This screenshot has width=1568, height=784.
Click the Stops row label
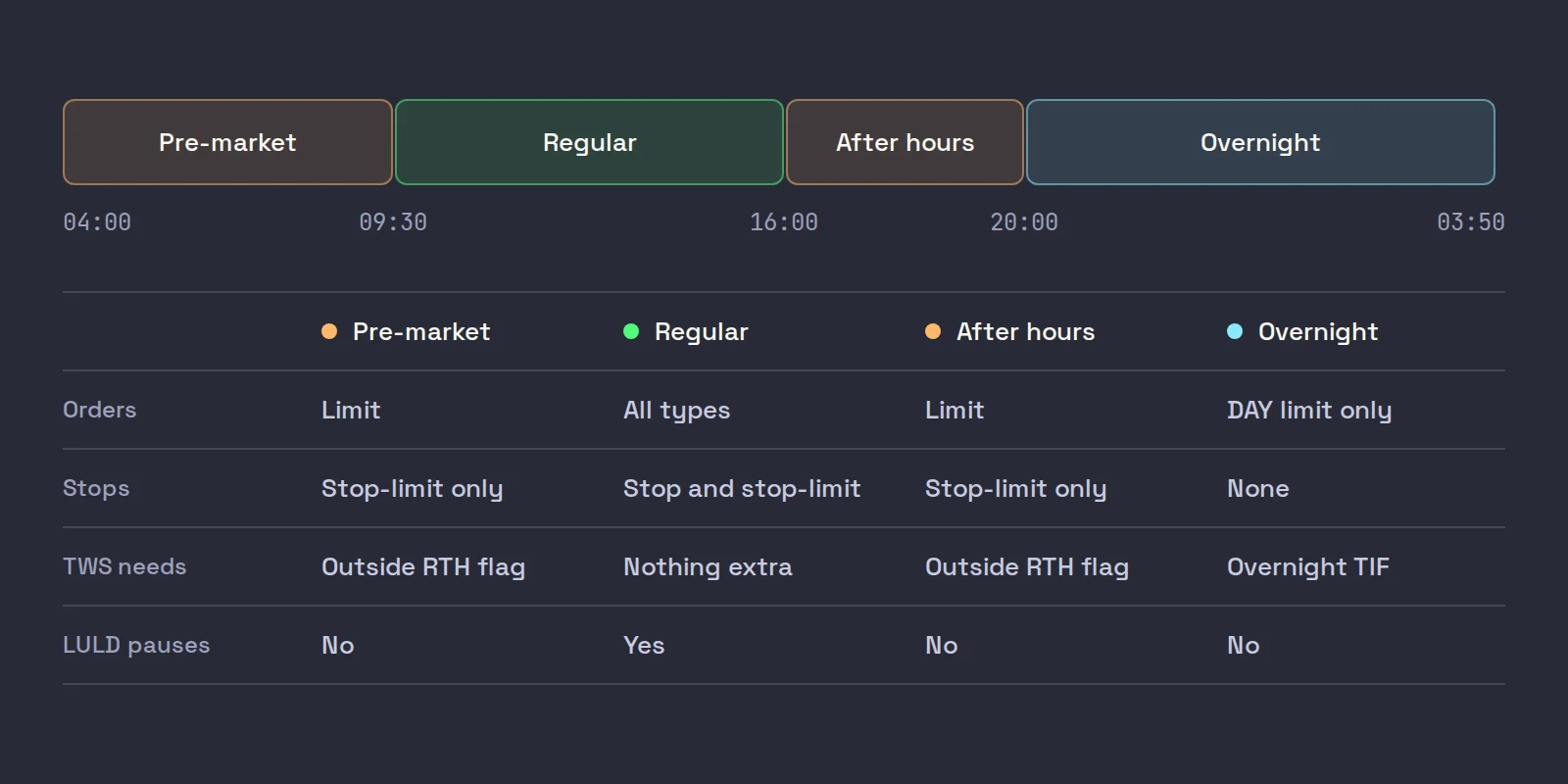coord(96,488)
